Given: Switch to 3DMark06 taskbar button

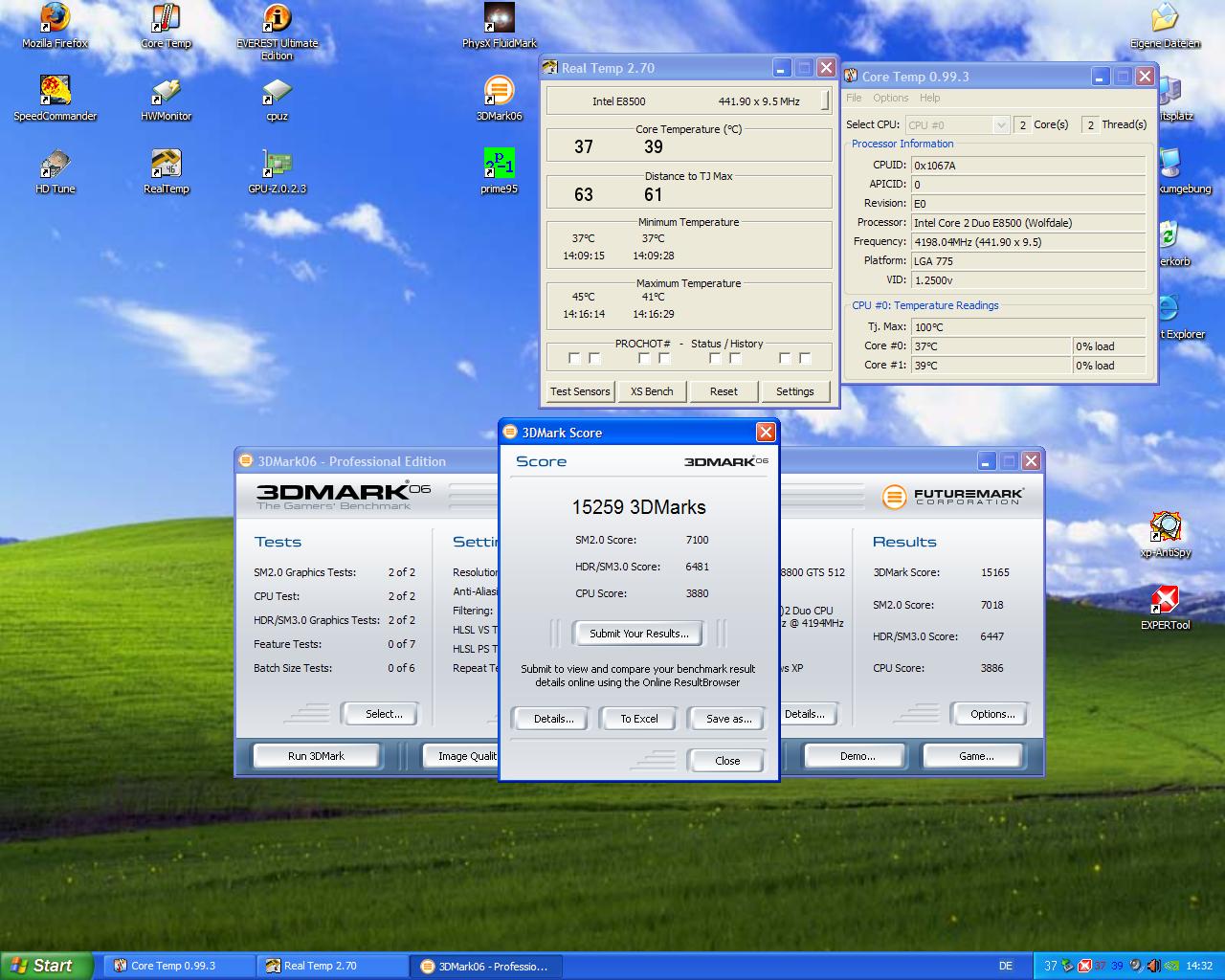Looking at the screenshot, I should point(486,966).
